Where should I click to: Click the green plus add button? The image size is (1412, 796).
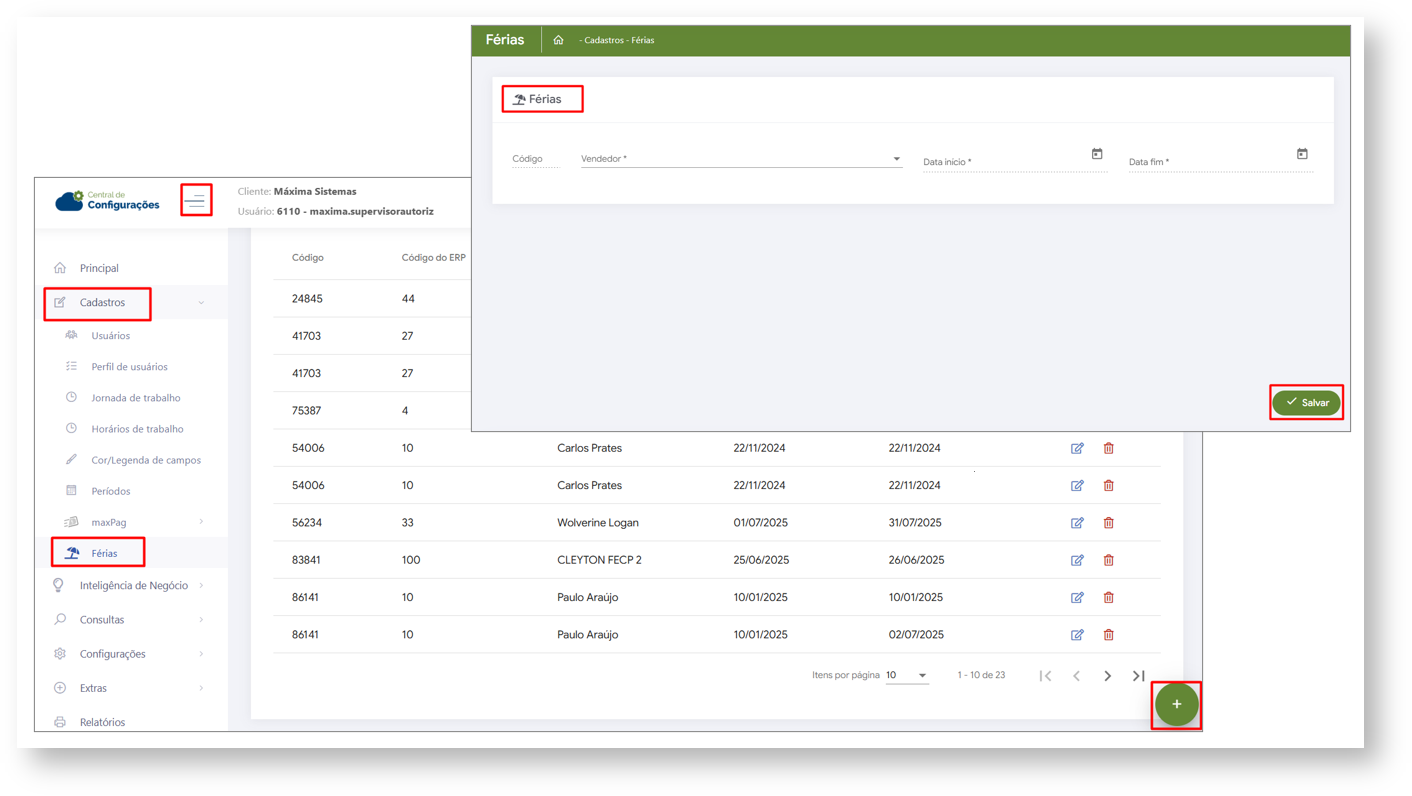click(1176, 705)
